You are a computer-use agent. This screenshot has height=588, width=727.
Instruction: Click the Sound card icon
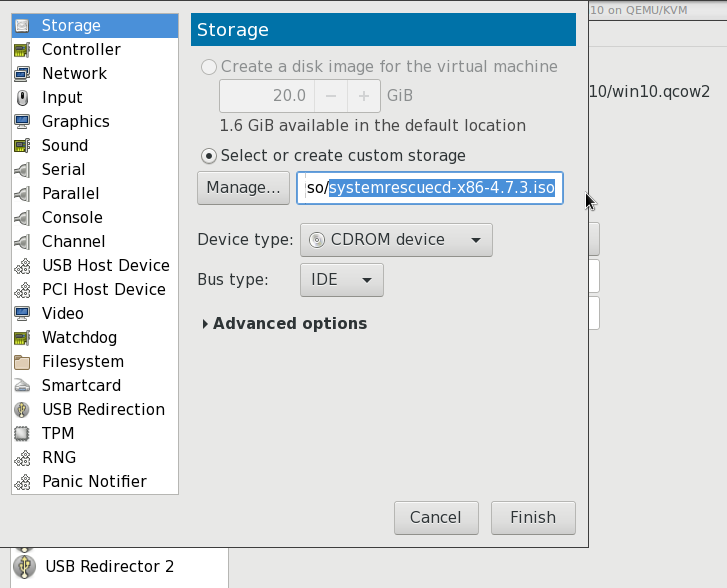pyautogui.click(x=22, y=146)
